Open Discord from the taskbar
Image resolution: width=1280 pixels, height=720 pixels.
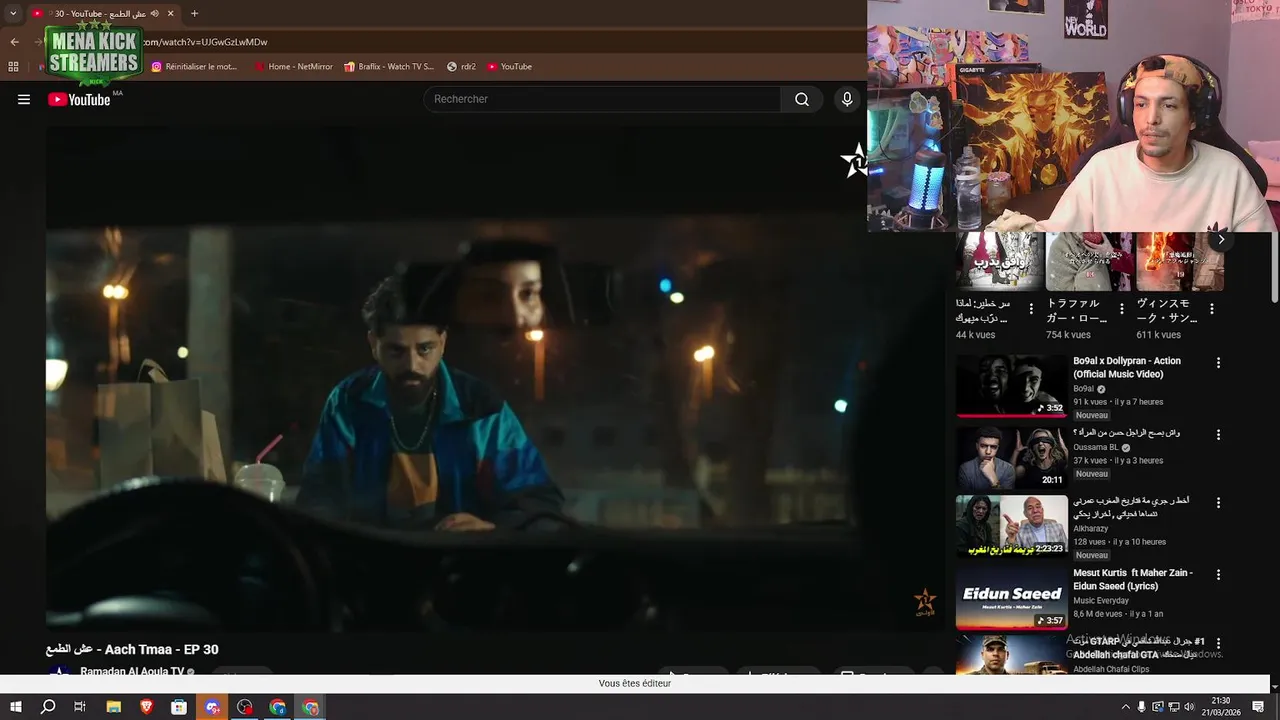coord(212,707)
